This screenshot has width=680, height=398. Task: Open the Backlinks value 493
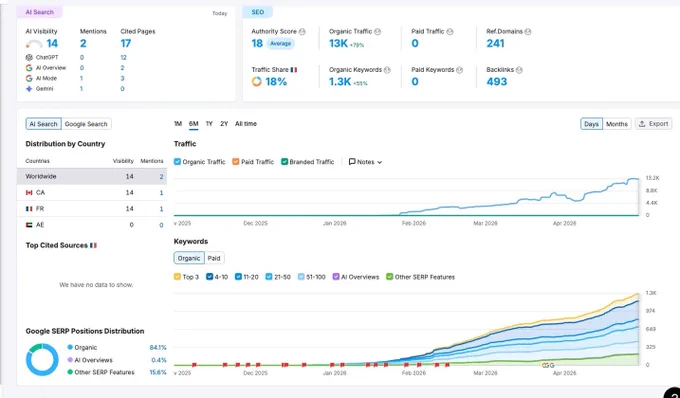click(497, 82)
